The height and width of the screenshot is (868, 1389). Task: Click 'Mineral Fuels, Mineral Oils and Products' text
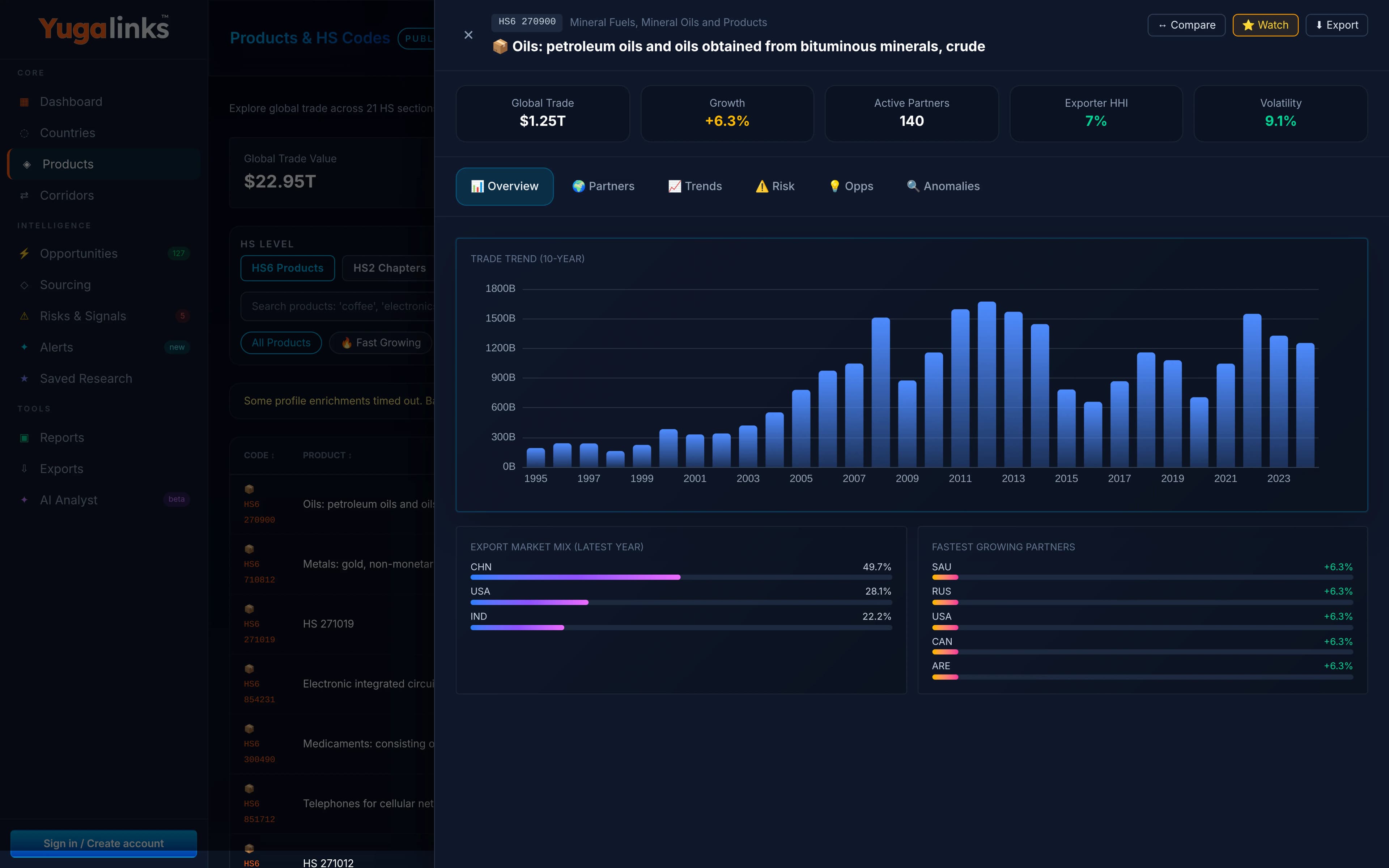tap(668, 22)
